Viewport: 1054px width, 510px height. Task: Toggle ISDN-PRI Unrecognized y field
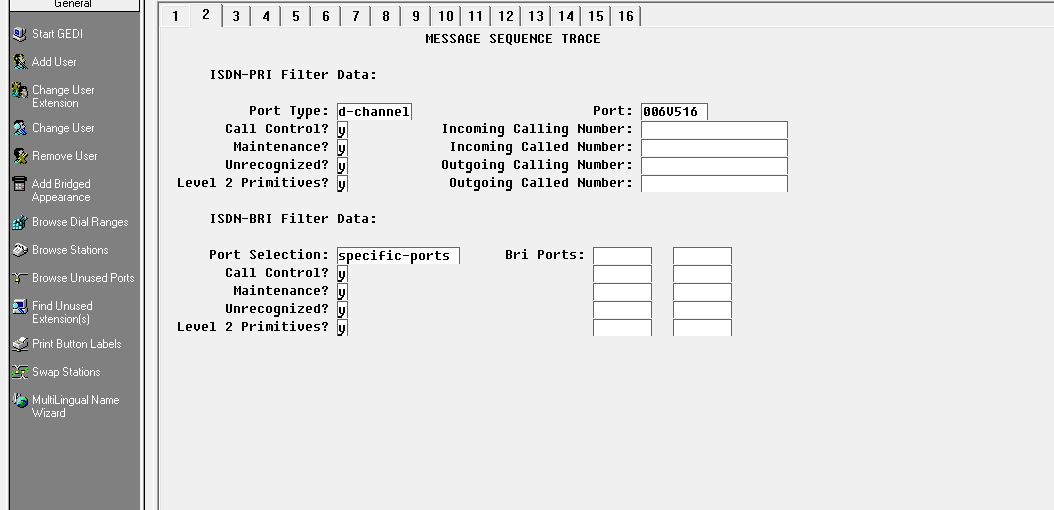pos(342,166)
